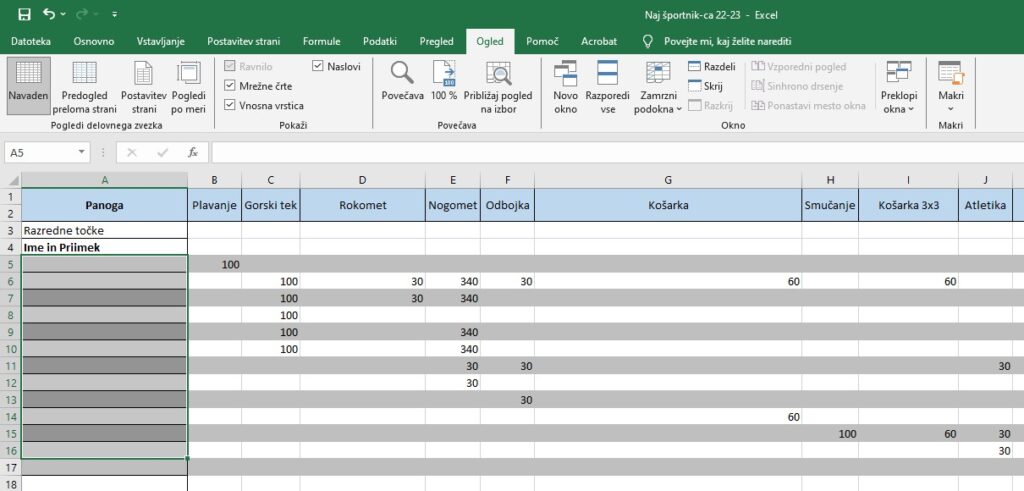Screen dimensions: 1024x491
Task: Open a Novo okno
Action: [x=566, y=86]
